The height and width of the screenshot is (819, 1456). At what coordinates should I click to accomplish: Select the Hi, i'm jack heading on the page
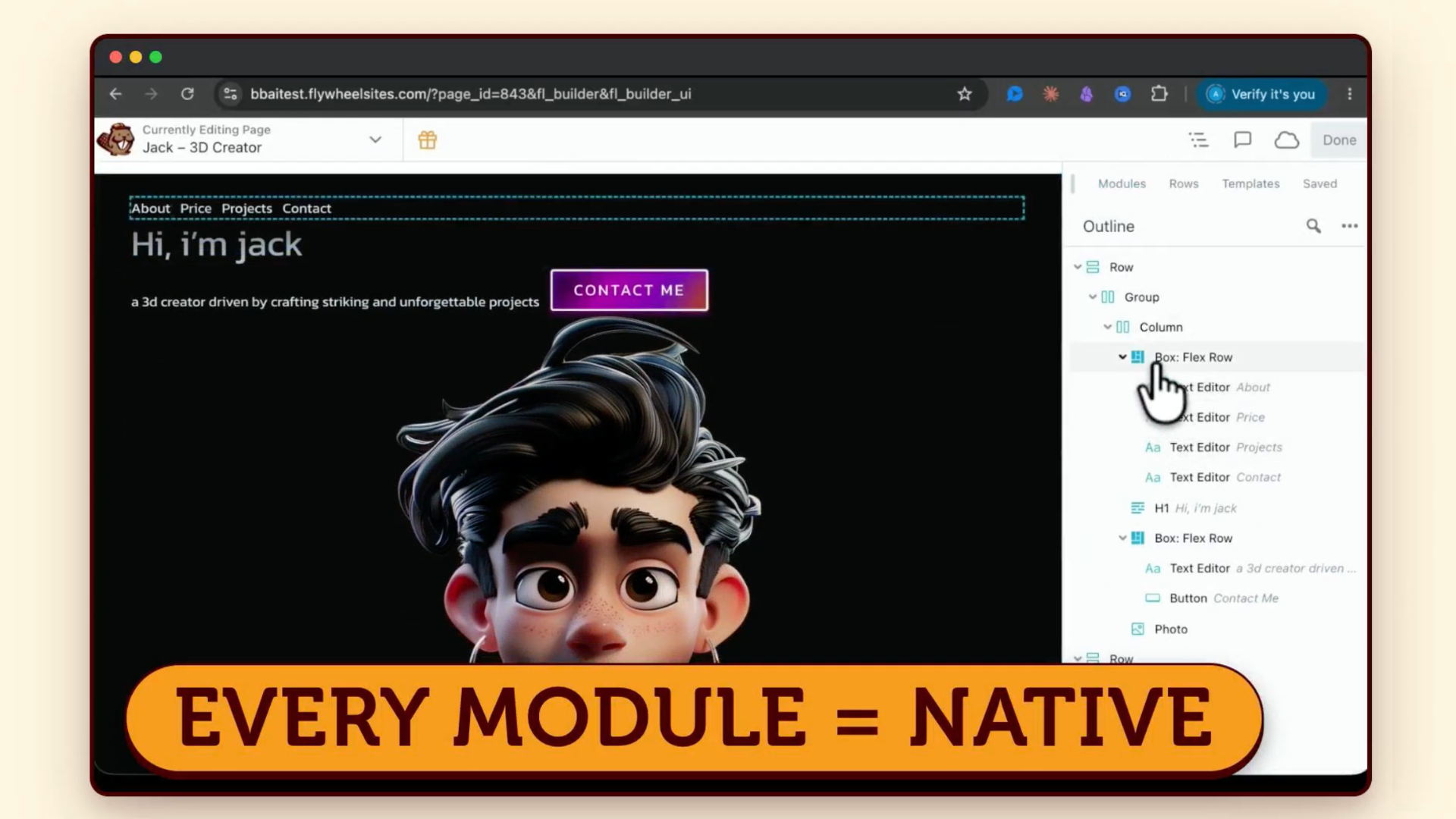pyautogui.click(x=217, y=245)
